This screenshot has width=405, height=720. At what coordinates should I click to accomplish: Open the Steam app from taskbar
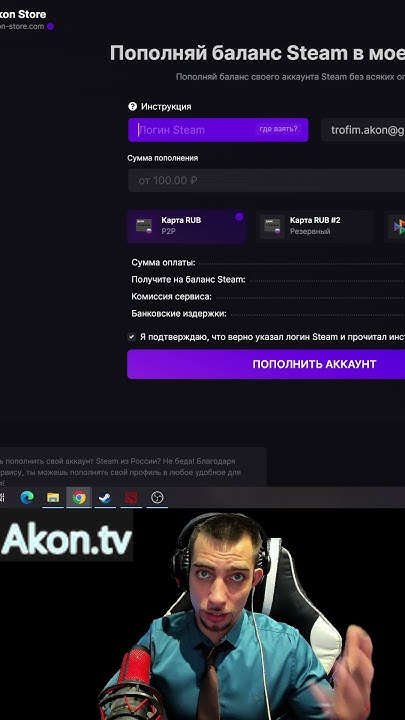pos(105,497)
